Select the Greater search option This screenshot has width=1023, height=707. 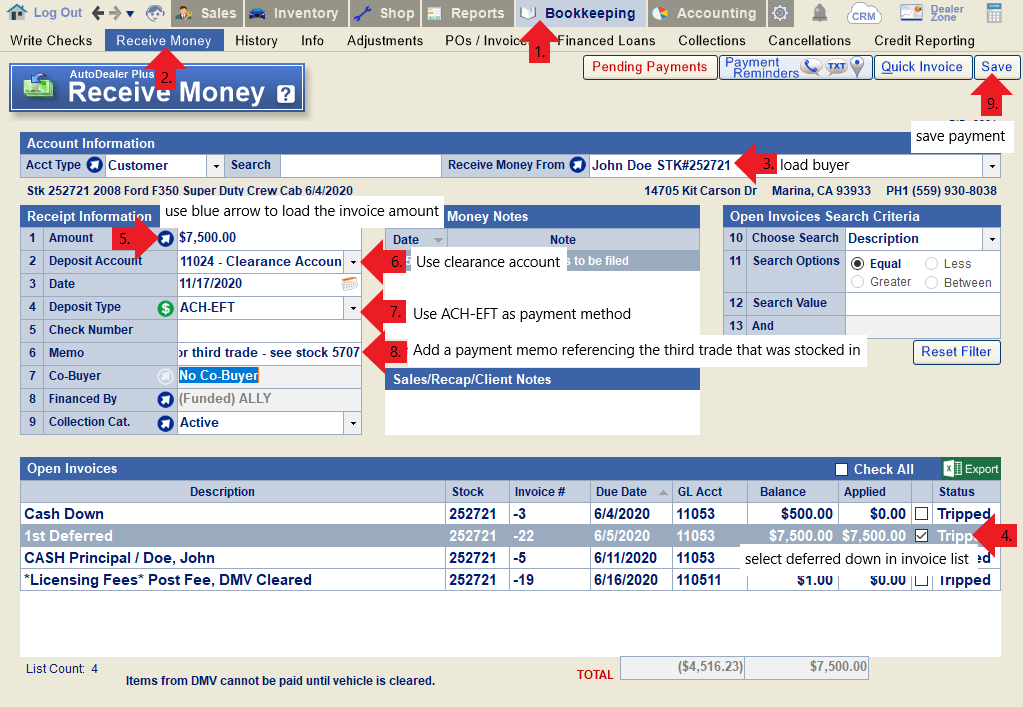[x=858, y=282]
